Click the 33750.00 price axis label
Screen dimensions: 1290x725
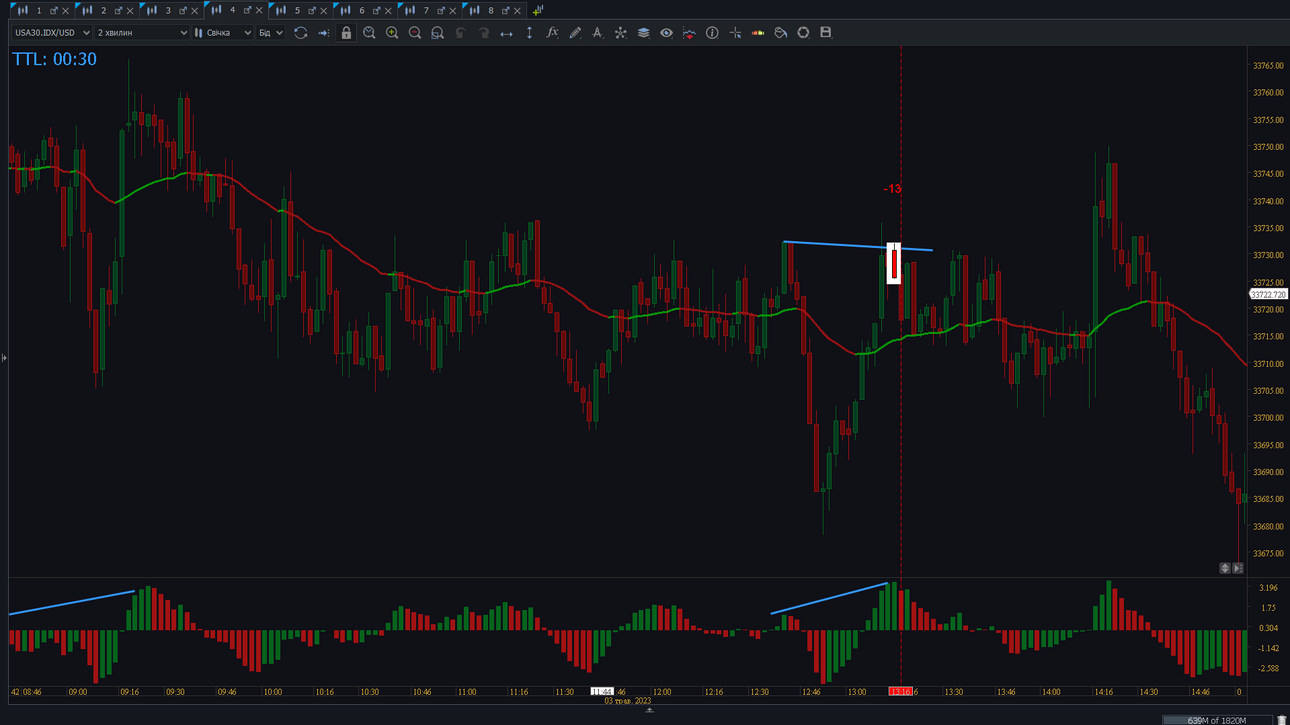tap(1267, 147)
